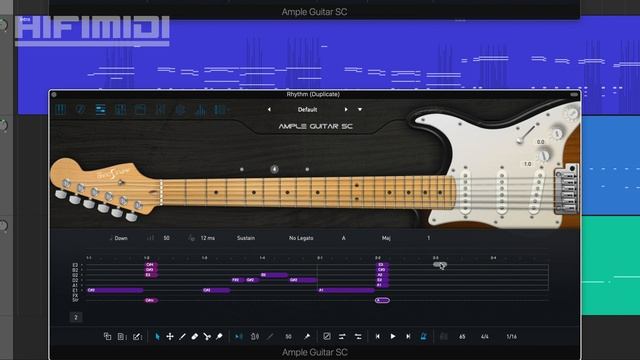
Task: Open the No Legato selector
Action: point(301,238)
